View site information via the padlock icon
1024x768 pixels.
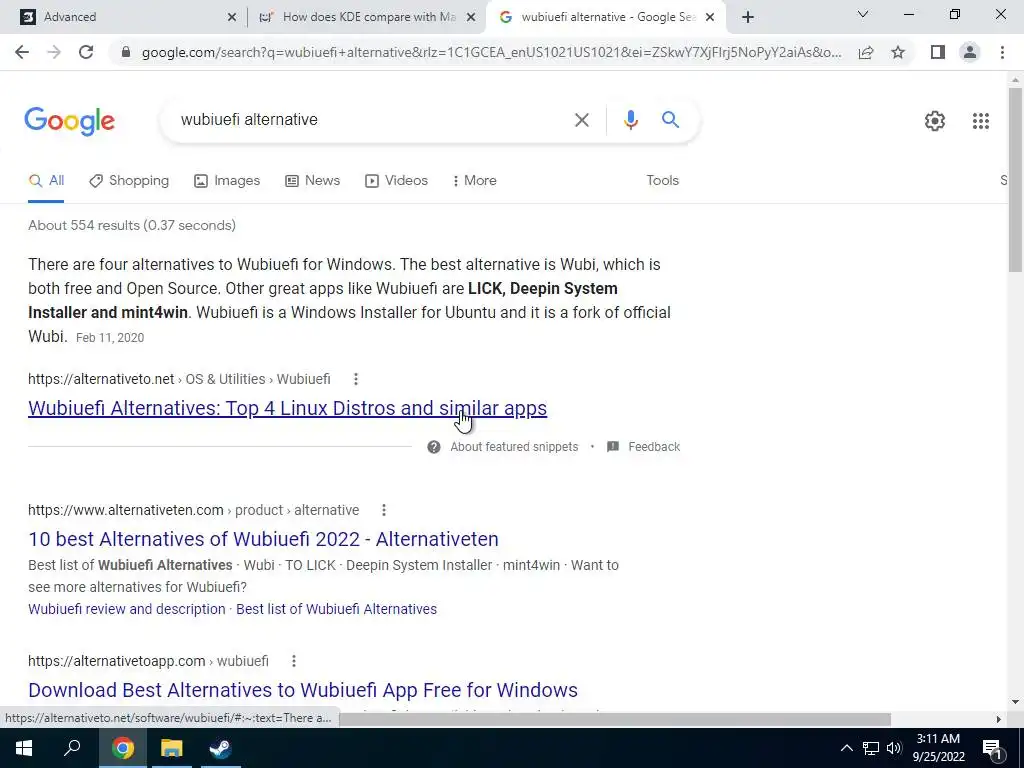[126, 52]
